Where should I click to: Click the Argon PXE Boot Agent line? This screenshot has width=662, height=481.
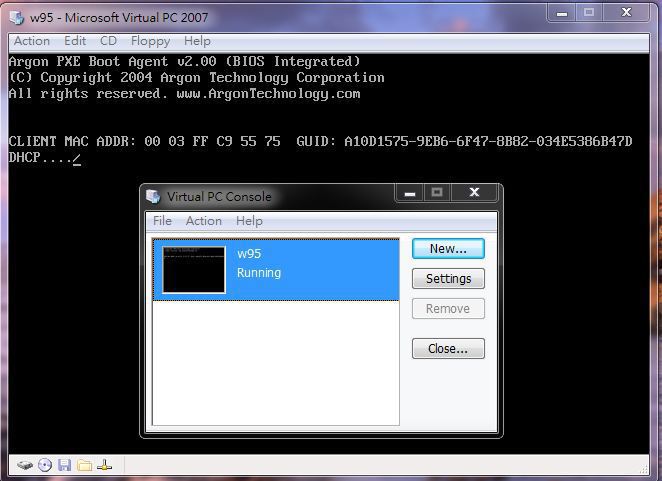[x=184, y=62]
